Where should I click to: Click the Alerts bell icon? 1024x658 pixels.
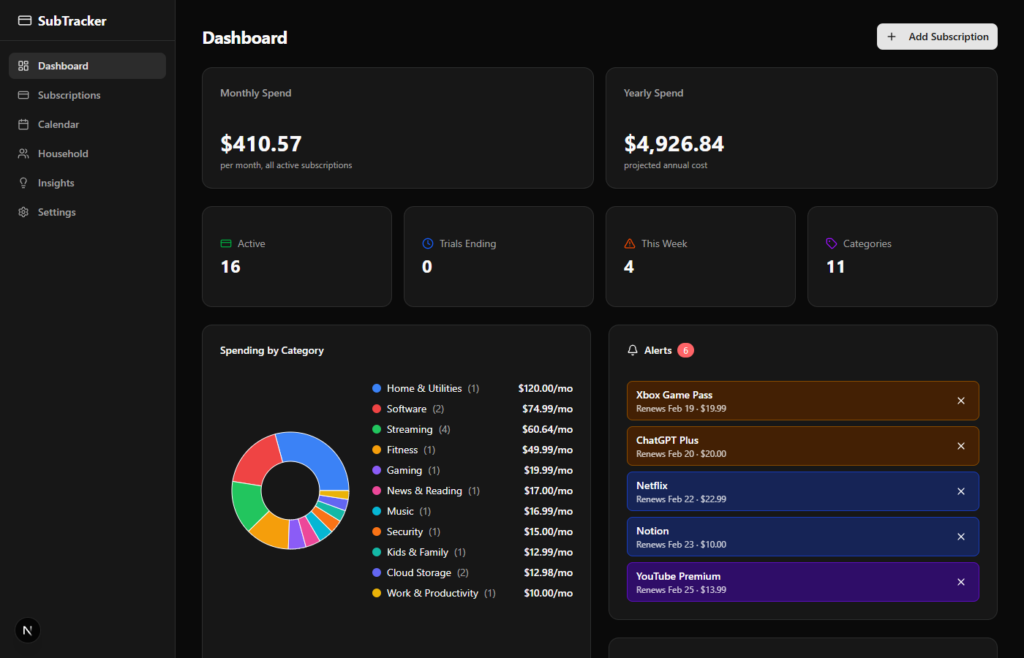click(632, 350)
